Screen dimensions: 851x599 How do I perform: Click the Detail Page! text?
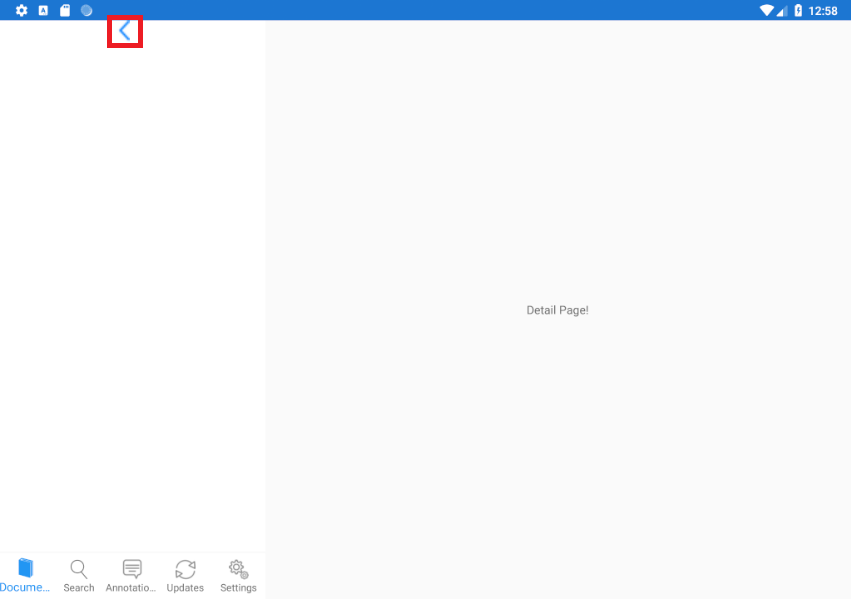pos(557,310)
